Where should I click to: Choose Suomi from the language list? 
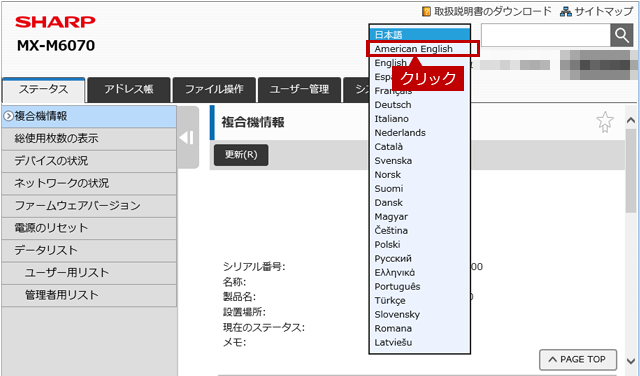coord(420,189)
